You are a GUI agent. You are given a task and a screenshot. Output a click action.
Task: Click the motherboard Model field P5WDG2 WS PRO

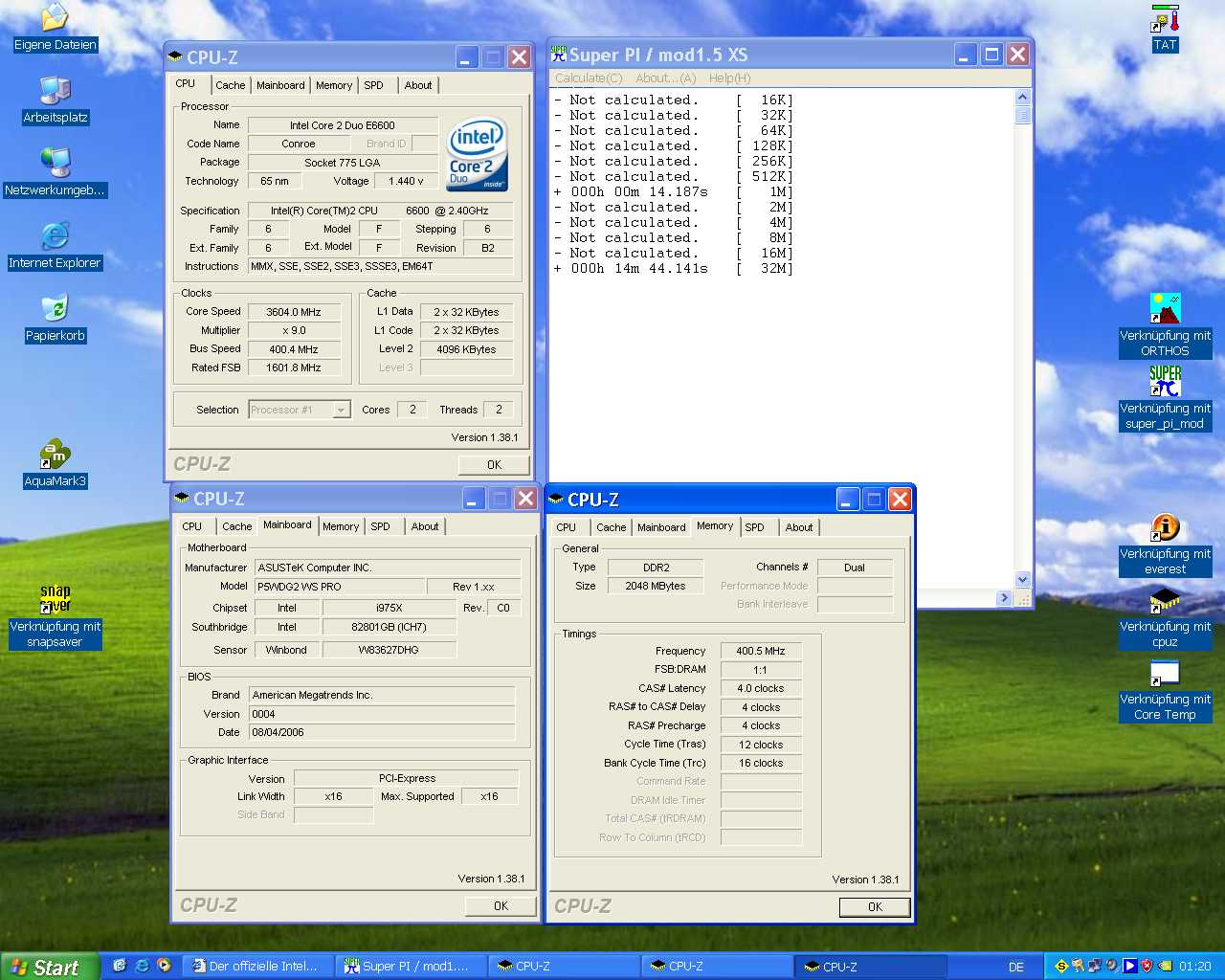pyautogui.click(x=340, y=587)
